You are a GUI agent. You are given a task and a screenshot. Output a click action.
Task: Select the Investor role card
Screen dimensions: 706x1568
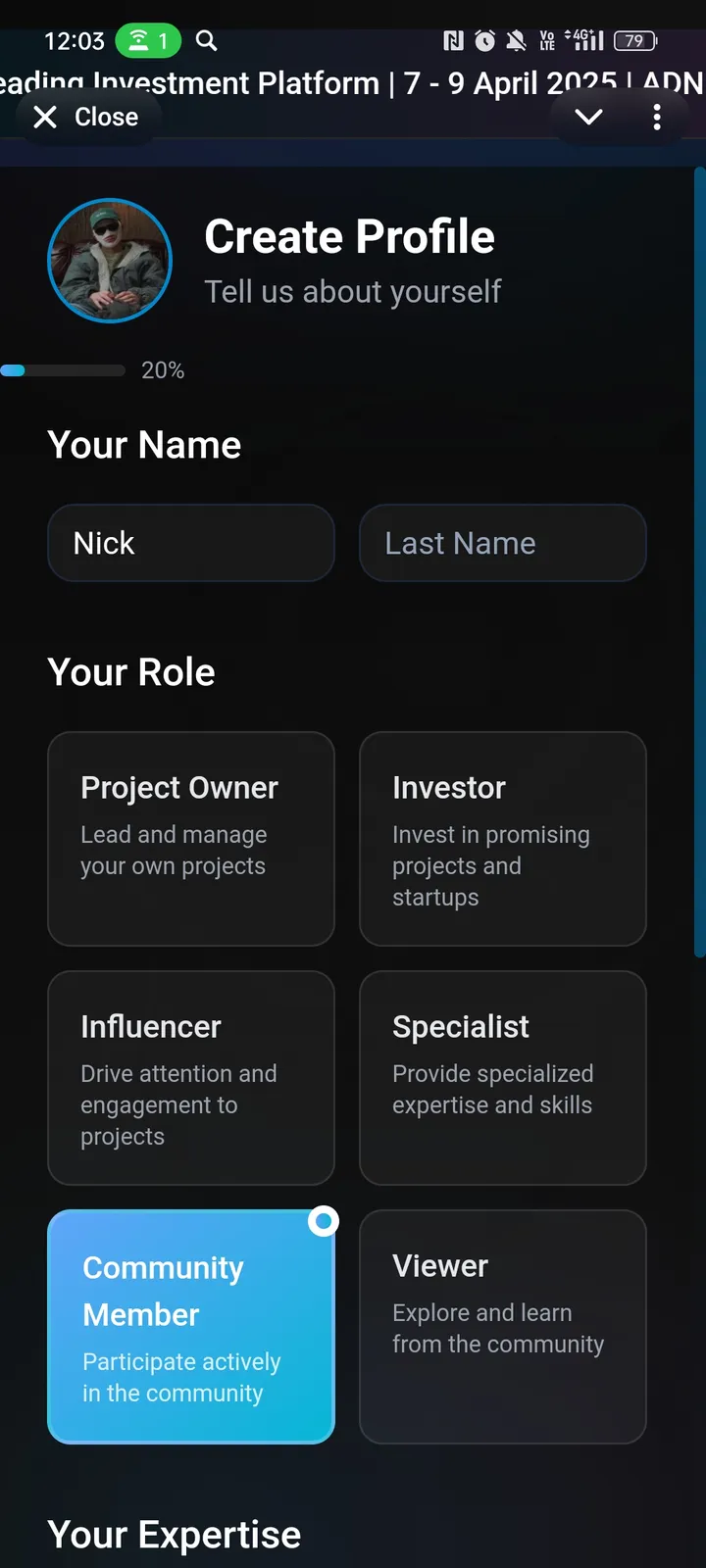pyautogui.click(x=503, y=839)
